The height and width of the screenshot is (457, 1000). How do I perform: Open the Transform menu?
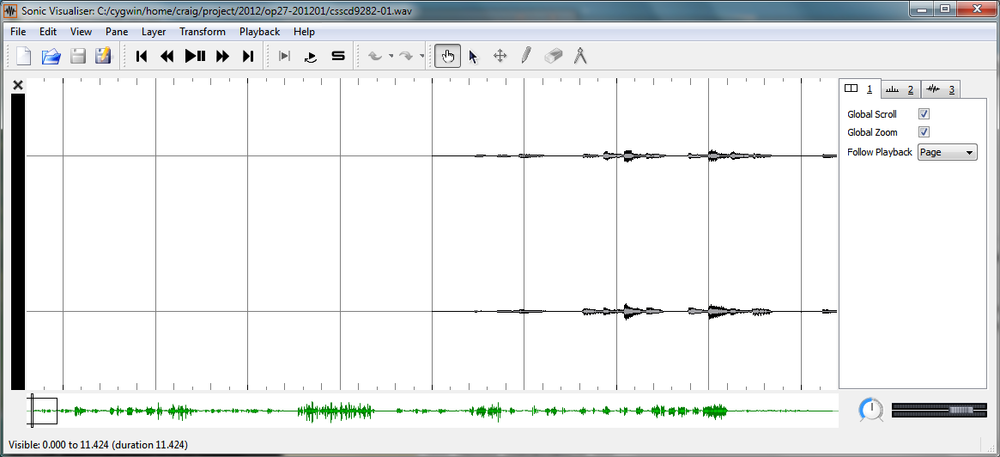coord(202,31)
